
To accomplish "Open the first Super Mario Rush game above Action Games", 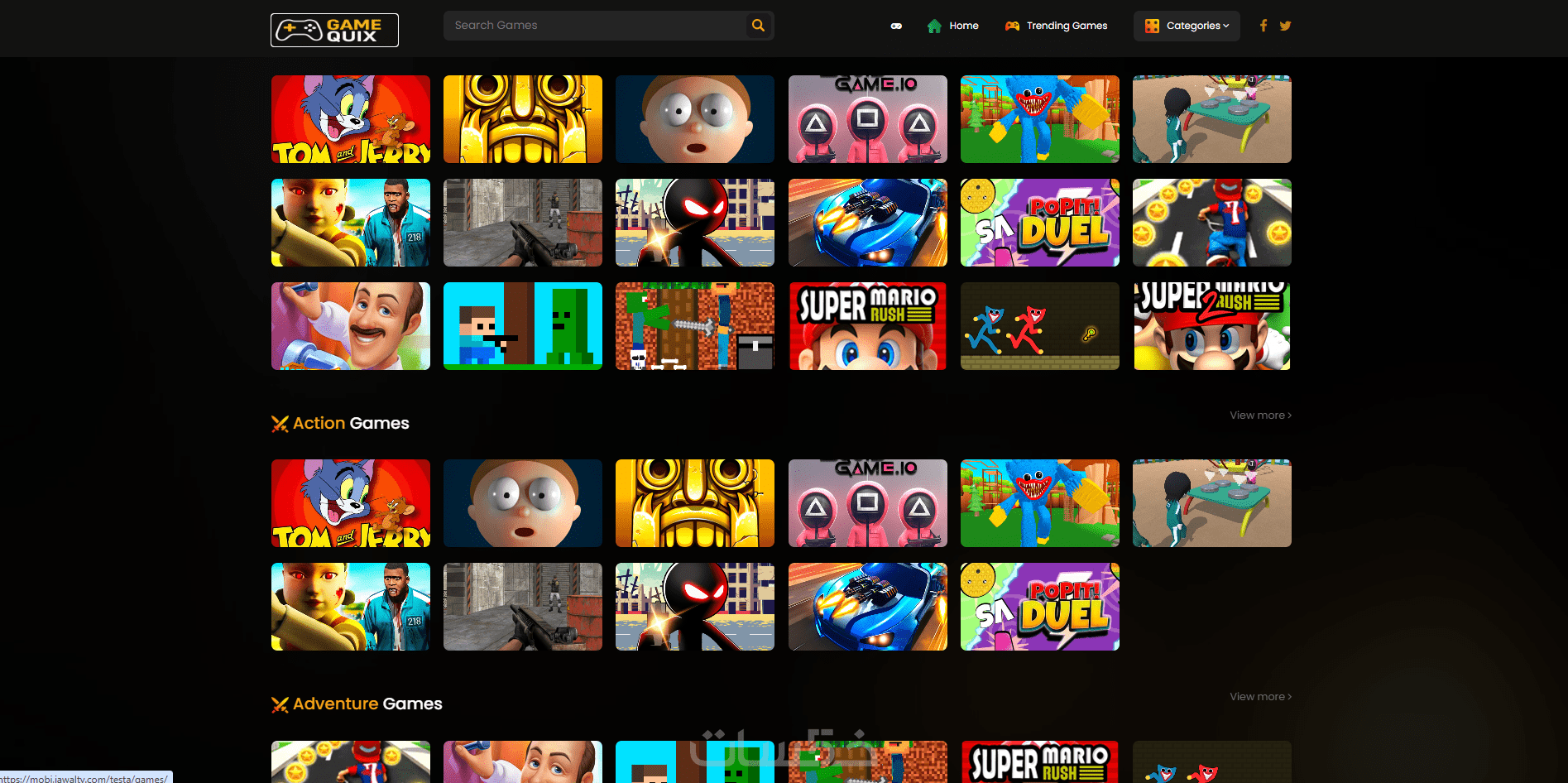I will pyautogui.click(x=868, y=326).
